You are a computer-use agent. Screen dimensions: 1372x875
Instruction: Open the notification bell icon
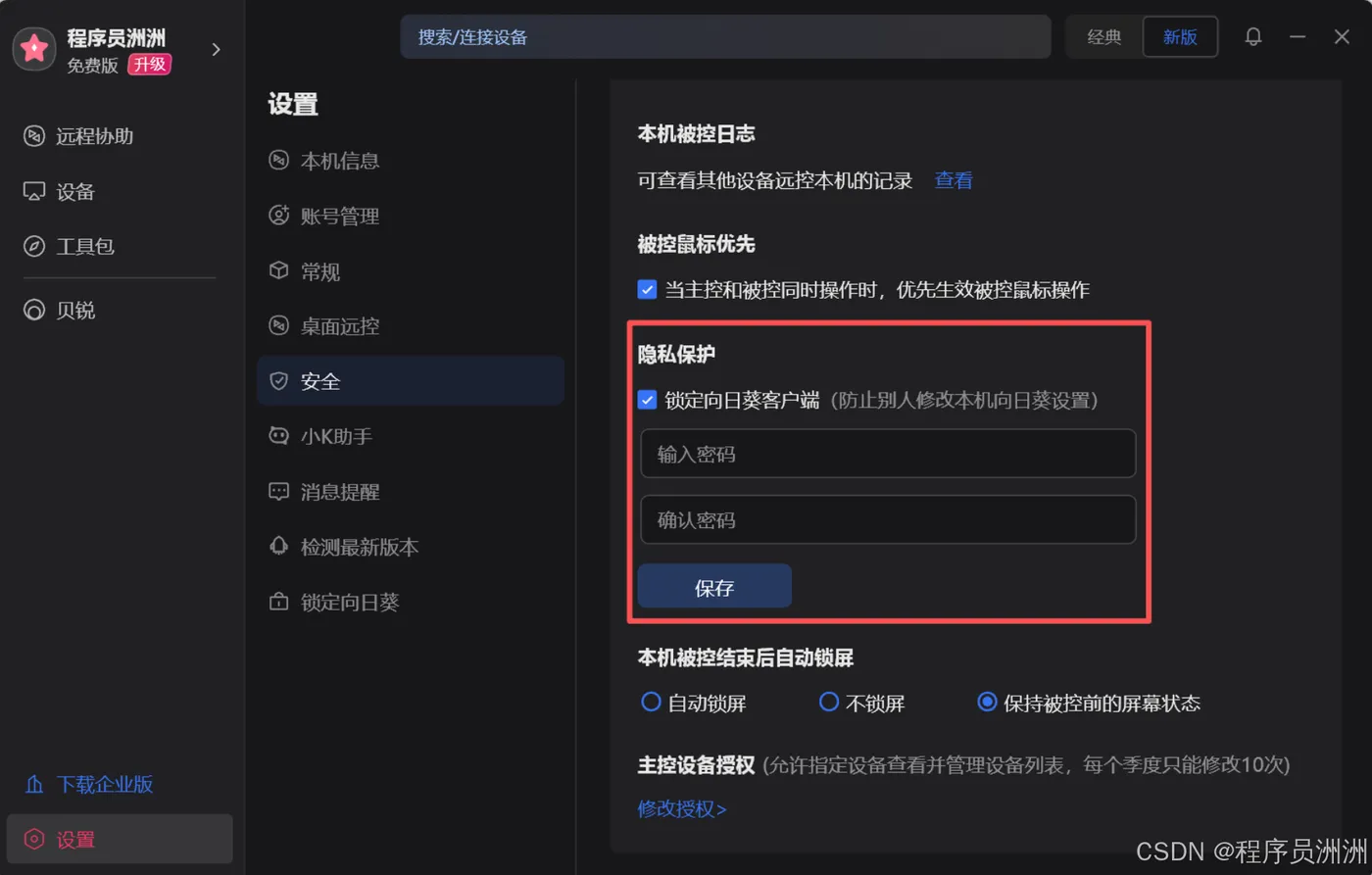1252,36
